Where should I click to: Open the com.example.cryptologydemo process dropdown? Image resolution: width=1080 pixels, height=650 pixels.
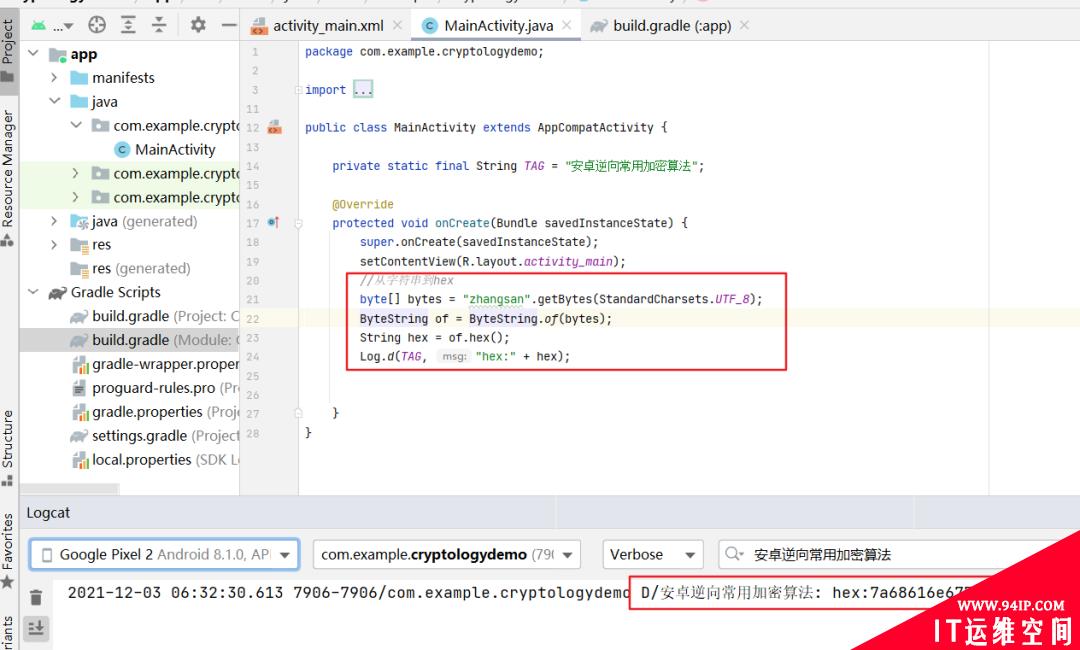[446, 554]
